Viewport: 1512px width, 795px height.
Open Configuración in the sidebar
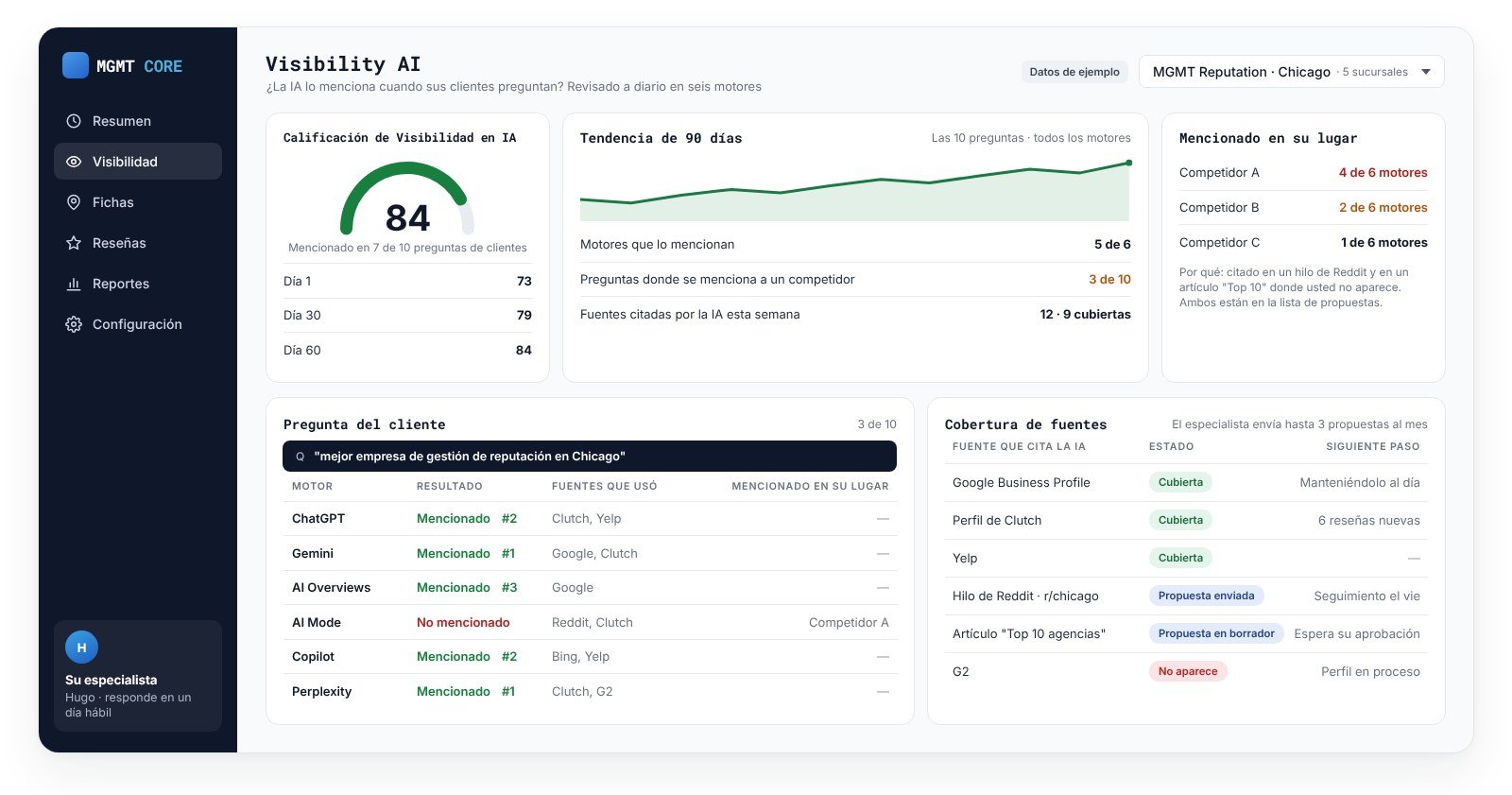coord(138,324)
